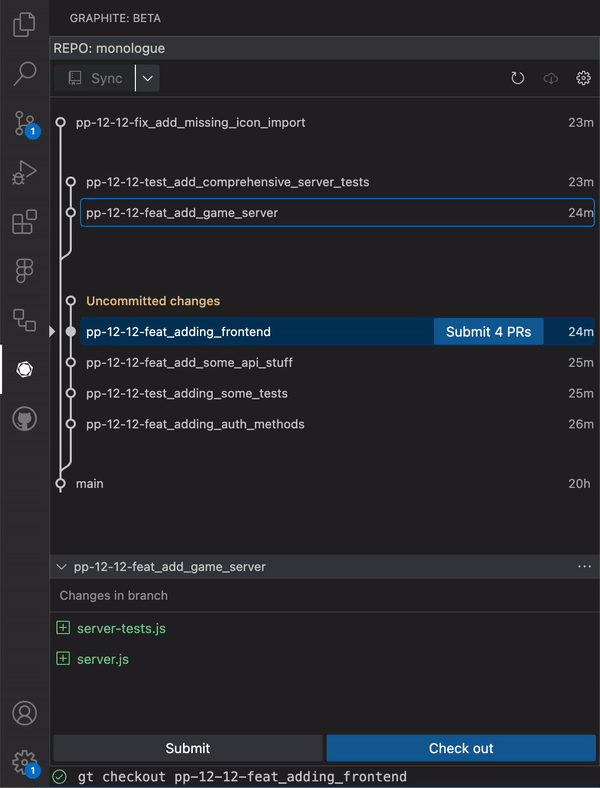The height and width of the screenshot is (788, 600).
Task: Open the remote/connection diagram icon in activity bar
Action: click(24, 320)
